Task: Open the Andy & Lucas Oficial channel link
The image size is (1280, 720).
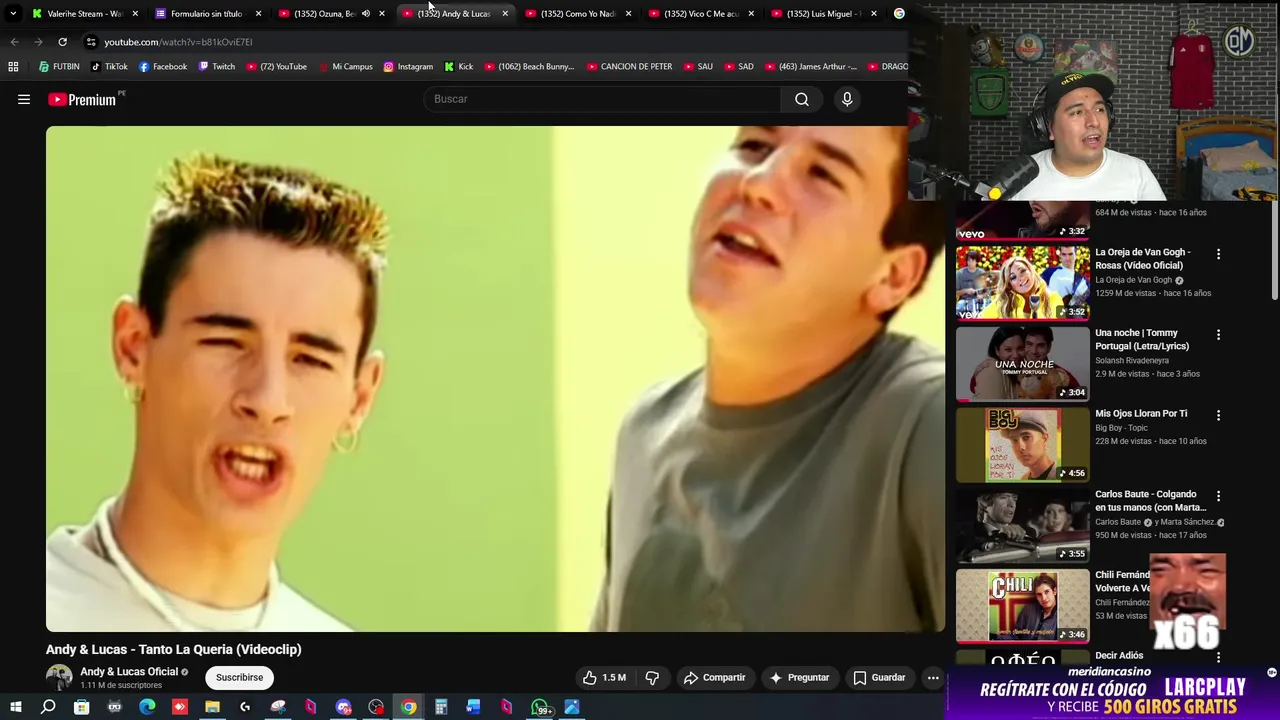Action: (x=129, y=672)
